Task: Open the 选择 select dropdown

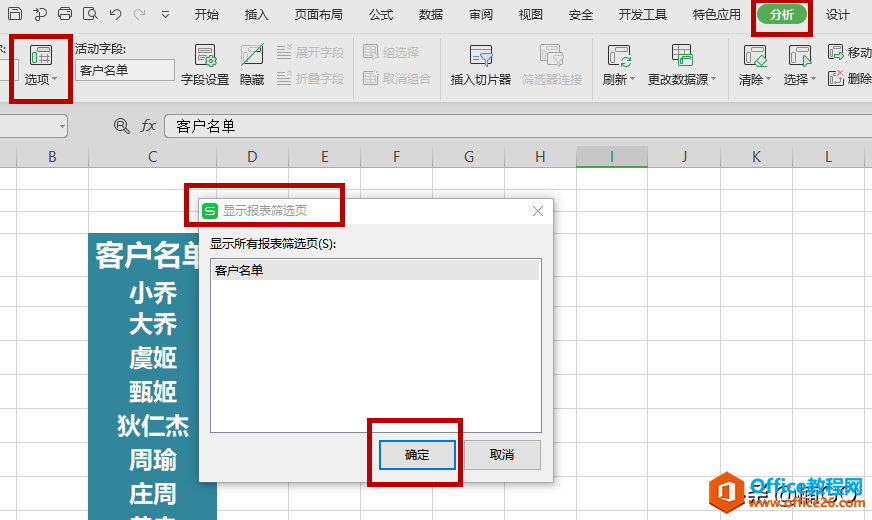Action: [x=800, y=66]
